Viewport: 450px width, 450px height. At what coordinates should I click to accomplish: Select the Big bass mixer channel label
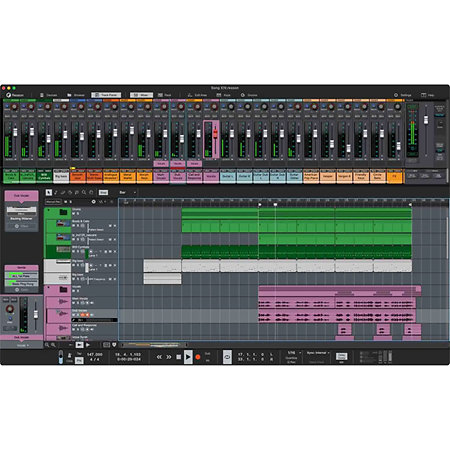[x=61, y=176]
